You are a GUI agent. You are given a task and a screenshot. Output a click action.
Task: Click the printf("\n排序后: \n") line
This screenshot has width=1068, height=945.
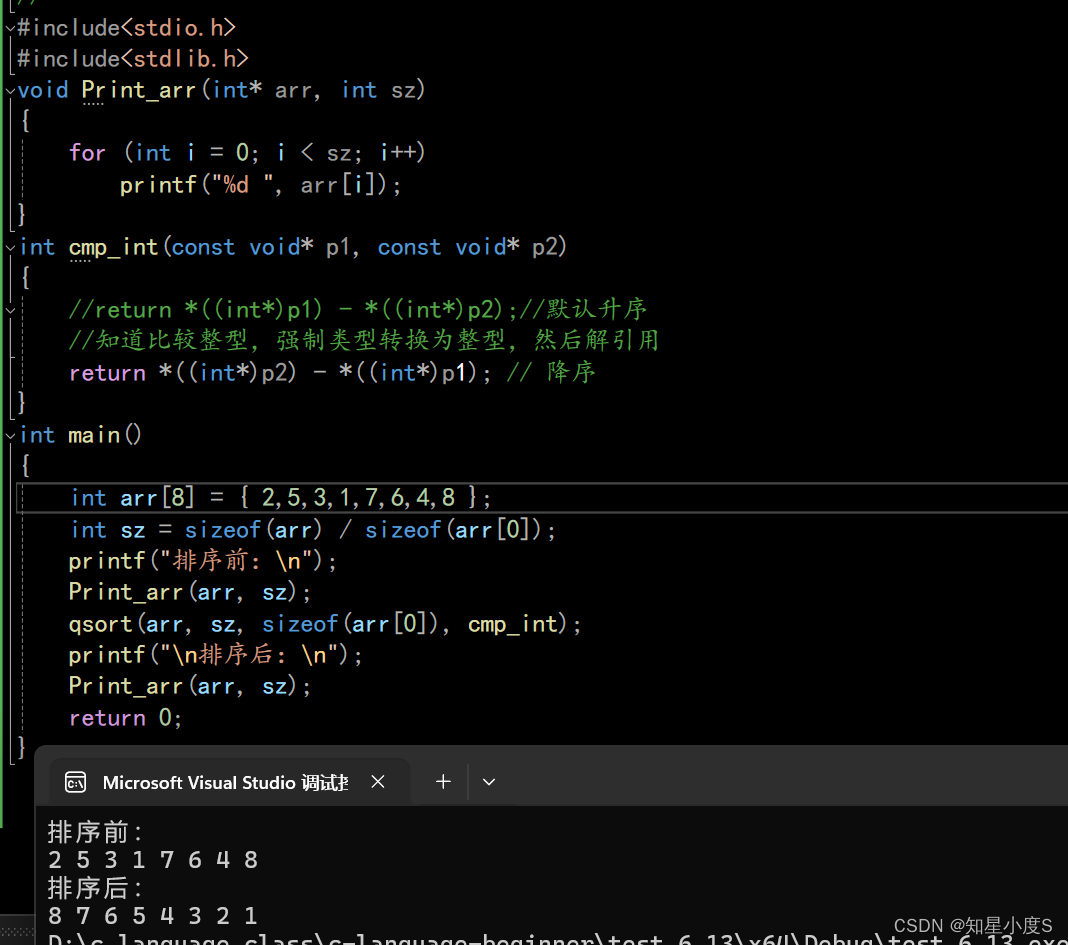[216, 655]
